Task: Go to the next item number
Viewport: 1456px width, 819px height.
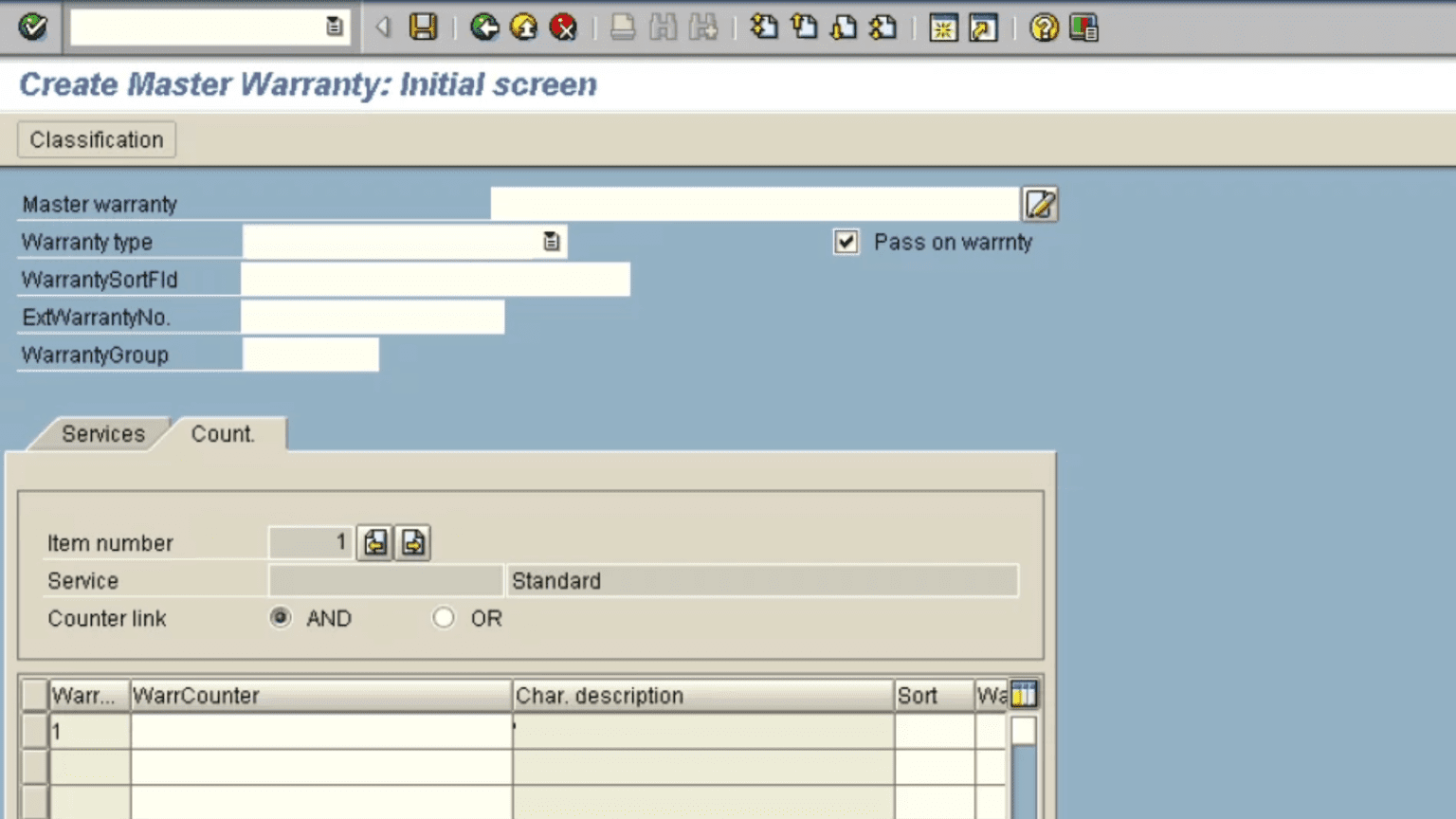Action: click(x=413, y=542)
